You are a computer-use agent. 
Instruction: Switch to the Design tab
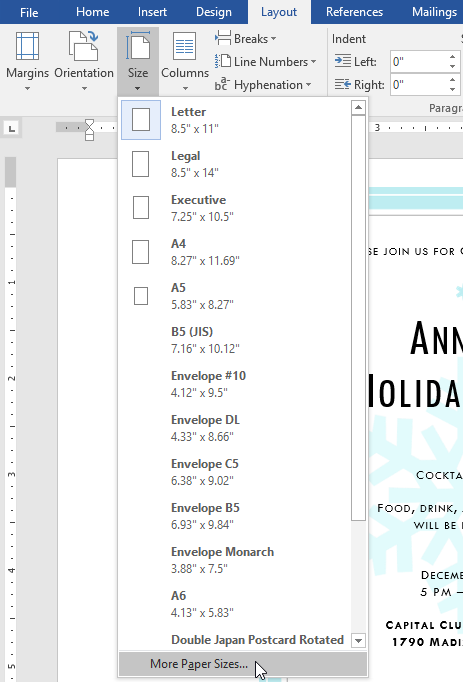click(214, 12)
